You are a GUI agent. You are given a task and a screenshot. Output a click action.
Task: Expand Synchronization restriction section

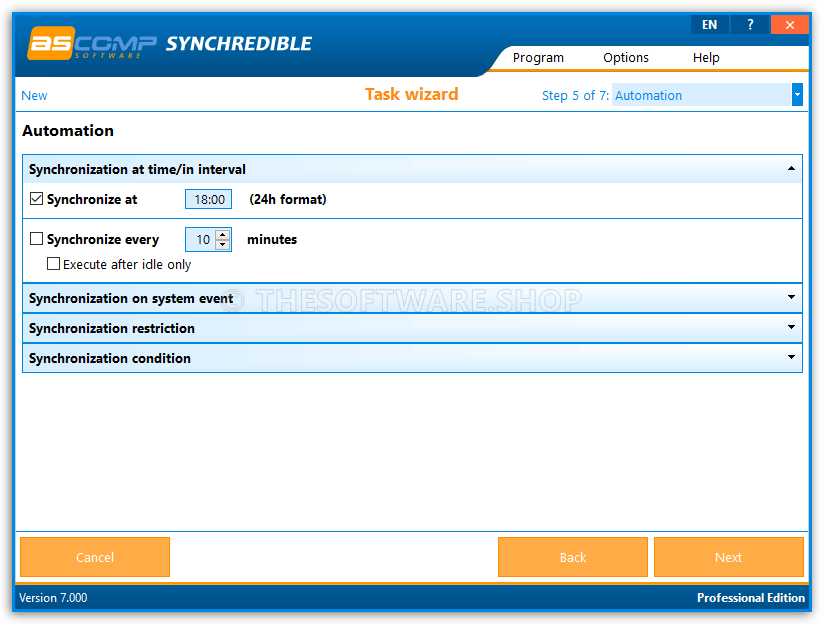point(413,328)
